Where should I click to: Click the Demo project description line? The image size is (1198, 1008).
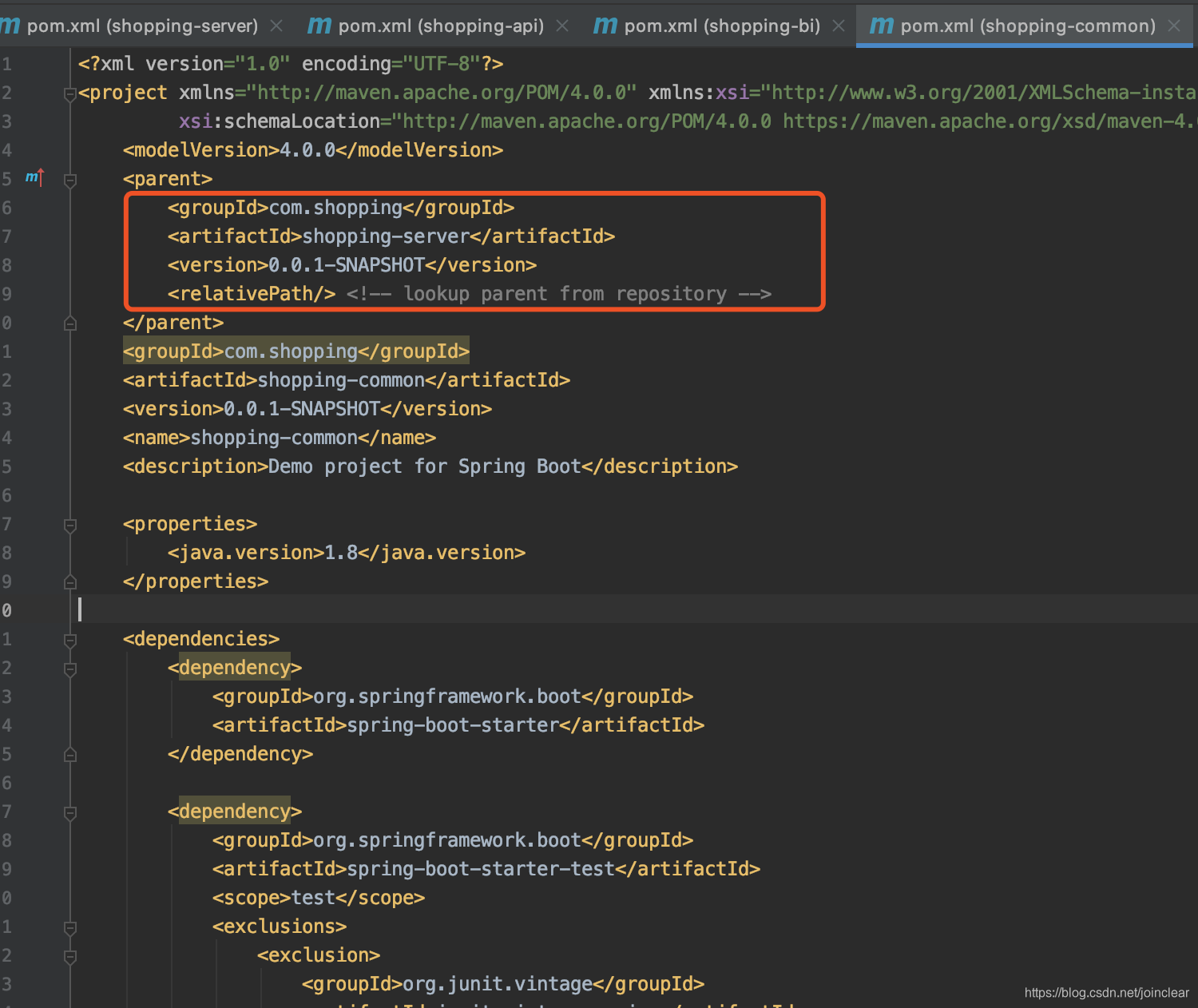pyautogui.click(x=430, y=466)
